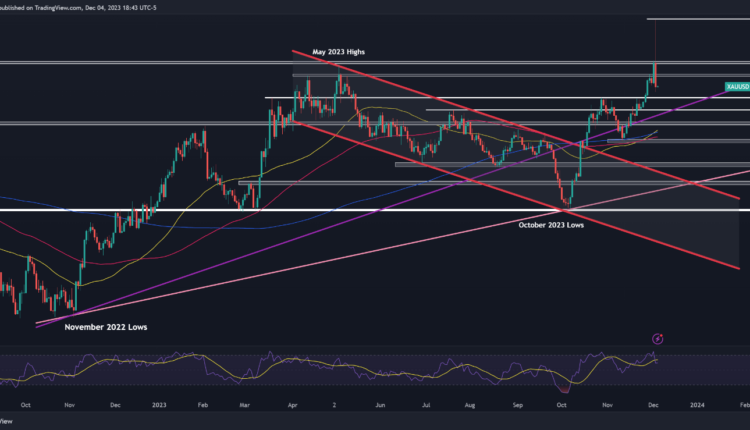
Task: Click the purple lightning-bolt event icon
Action: pyautogui.click(x=658, y=339)
